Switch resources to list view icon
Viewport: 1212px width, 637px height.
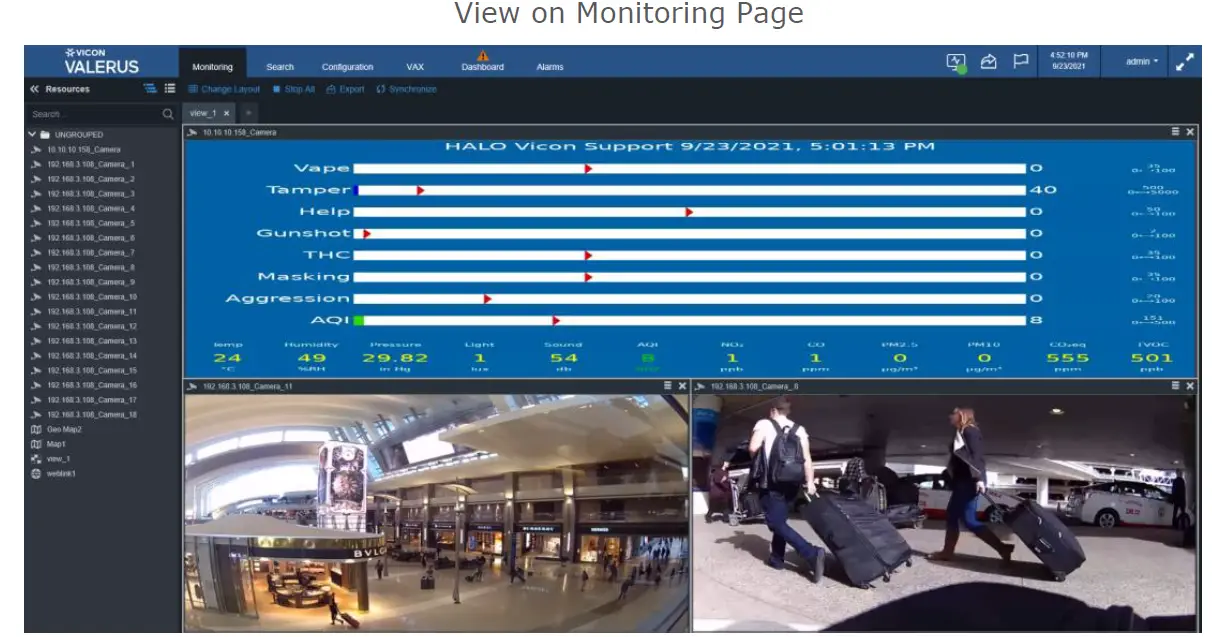coord(170,89)
